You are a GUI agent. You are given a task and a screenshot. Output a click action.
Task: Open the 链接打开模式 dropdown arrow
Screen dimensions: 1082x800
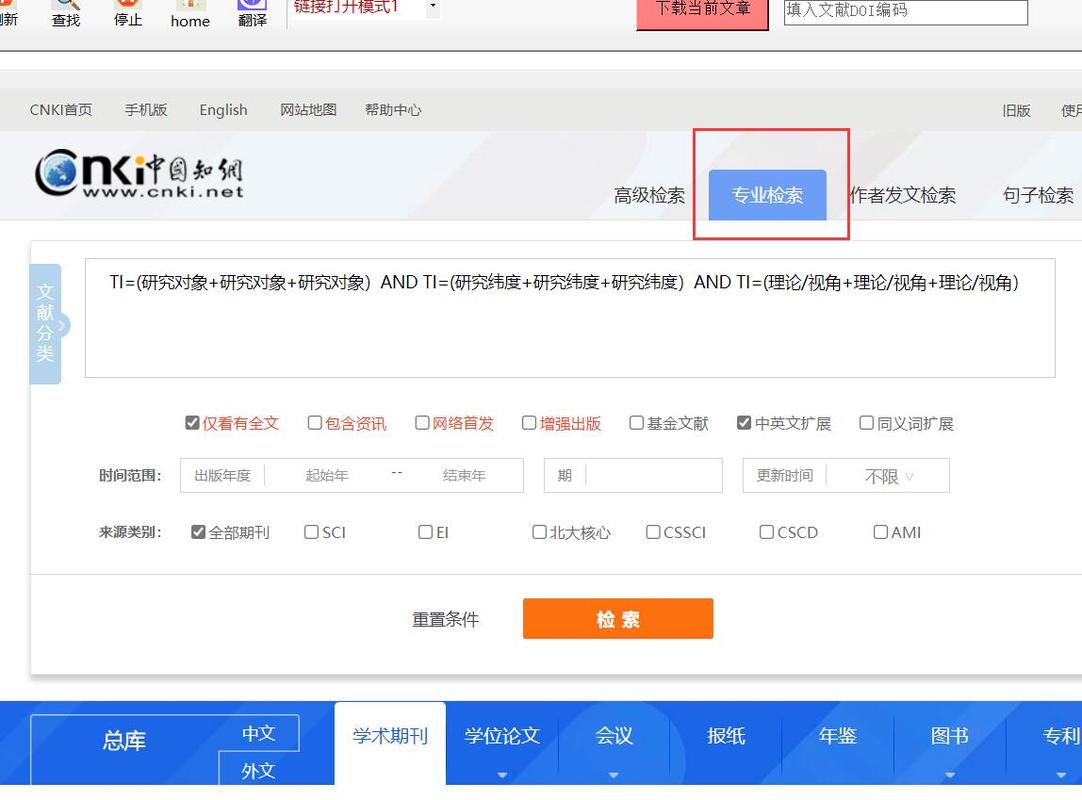[433, 6]
